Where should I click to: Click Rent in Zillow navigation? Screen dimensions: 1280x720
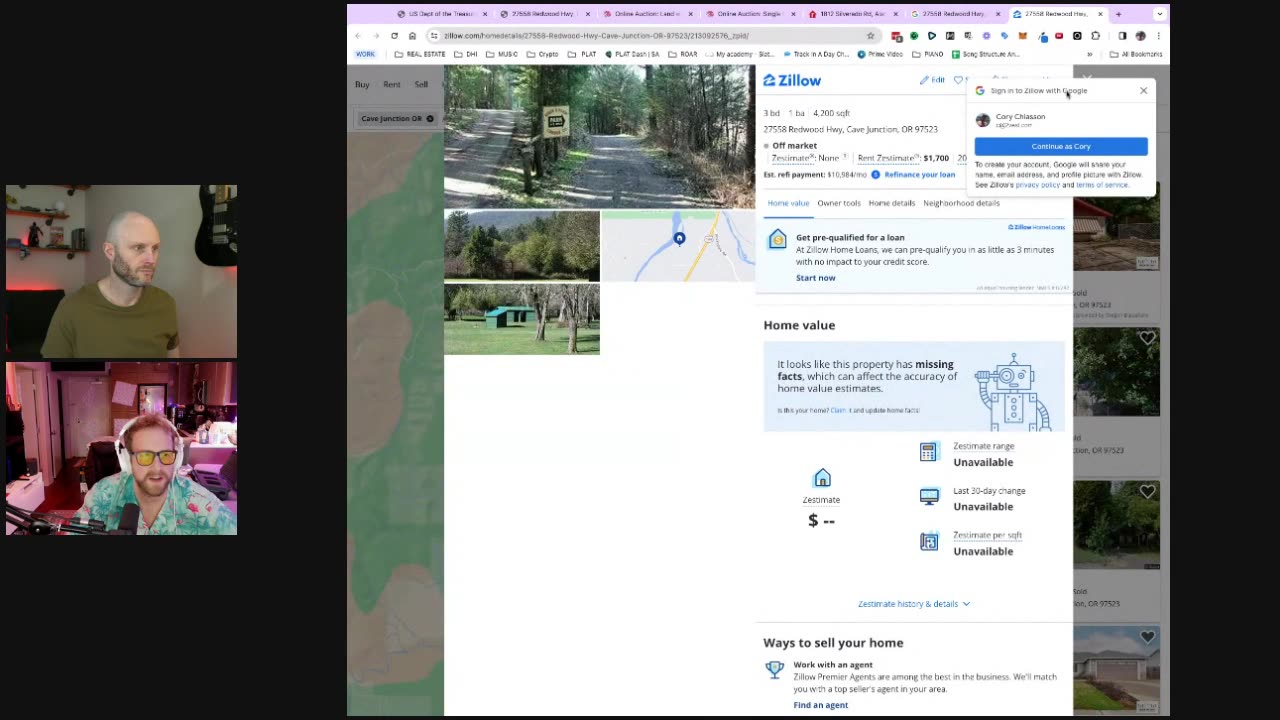tap(392, 85)
